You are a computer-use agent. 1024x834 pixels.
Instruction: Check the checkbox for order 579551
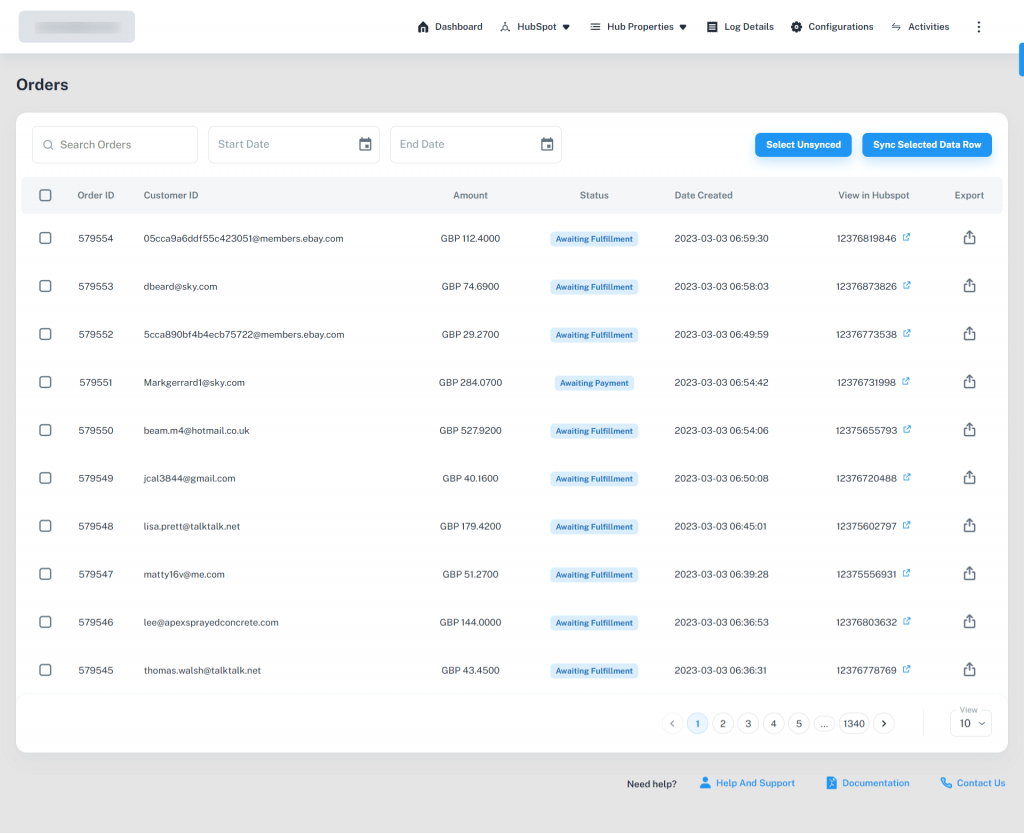[x=45, y=382]
